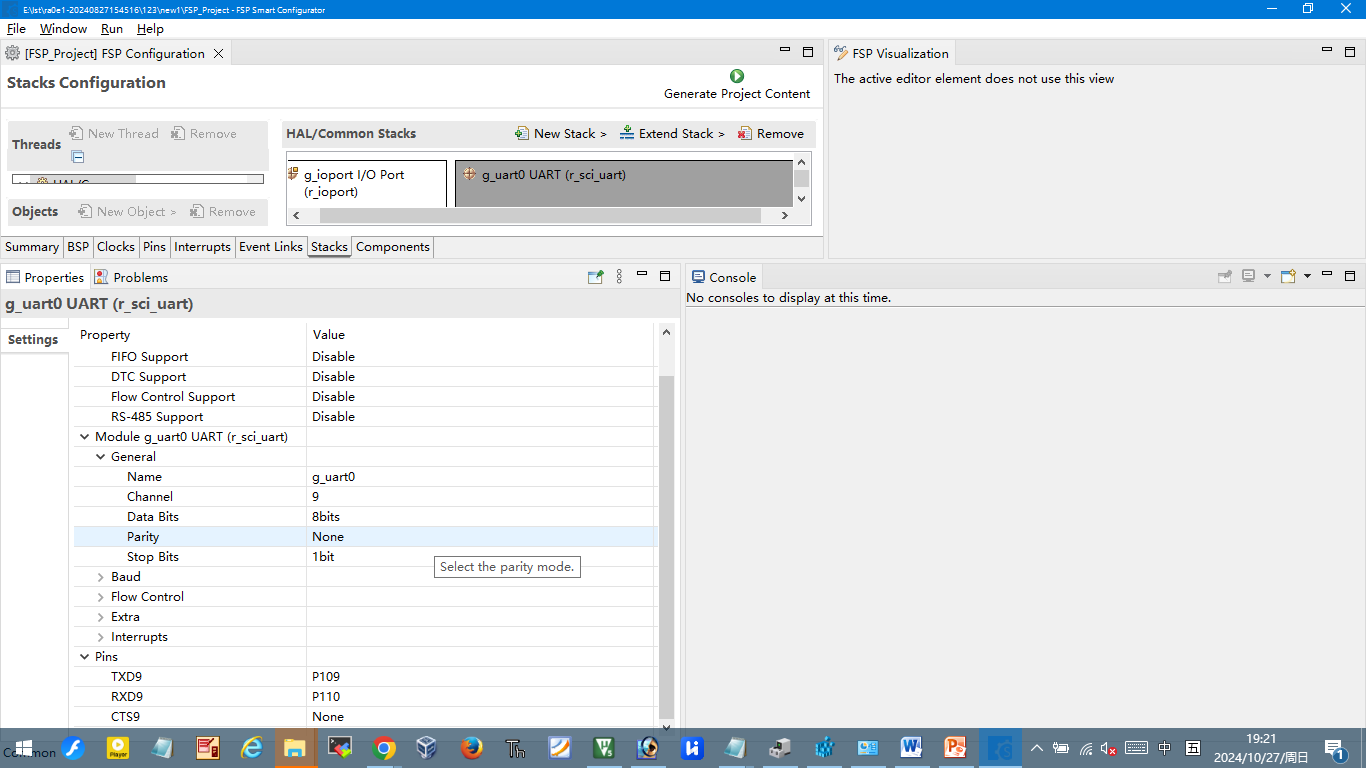
Task: Click the Display Selected Console icon
Action: click(1248, 276)
